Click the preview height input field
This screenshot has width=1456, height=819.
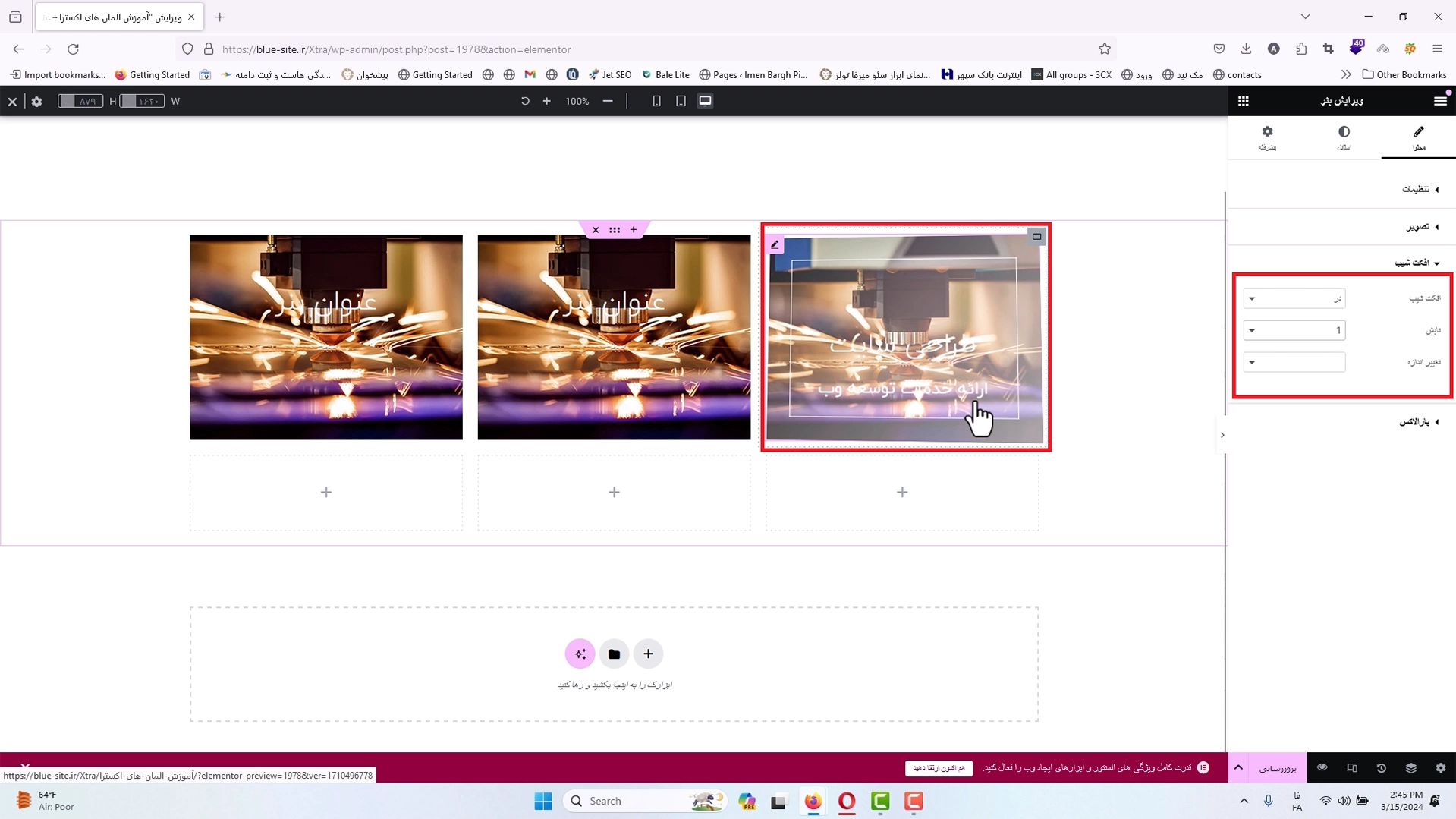[80, 101]
